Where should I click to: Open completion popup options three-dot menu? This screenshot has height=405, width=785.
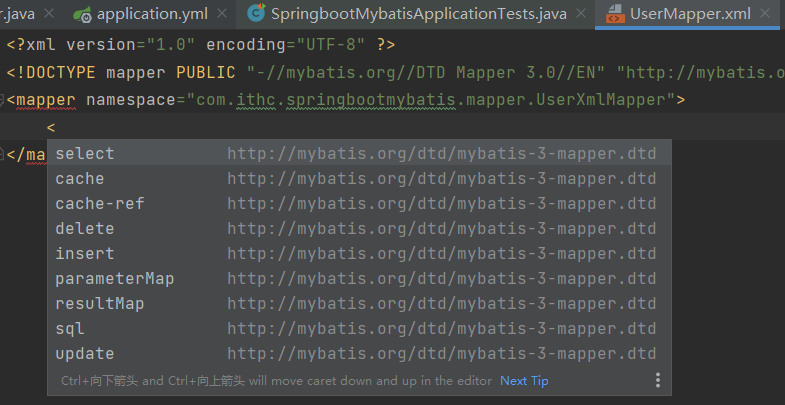click(x=658, y=380)
